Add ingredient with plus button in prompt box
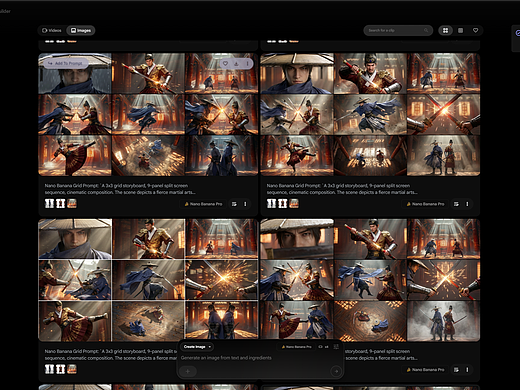520x390 pixels. (x=188, y=371)
